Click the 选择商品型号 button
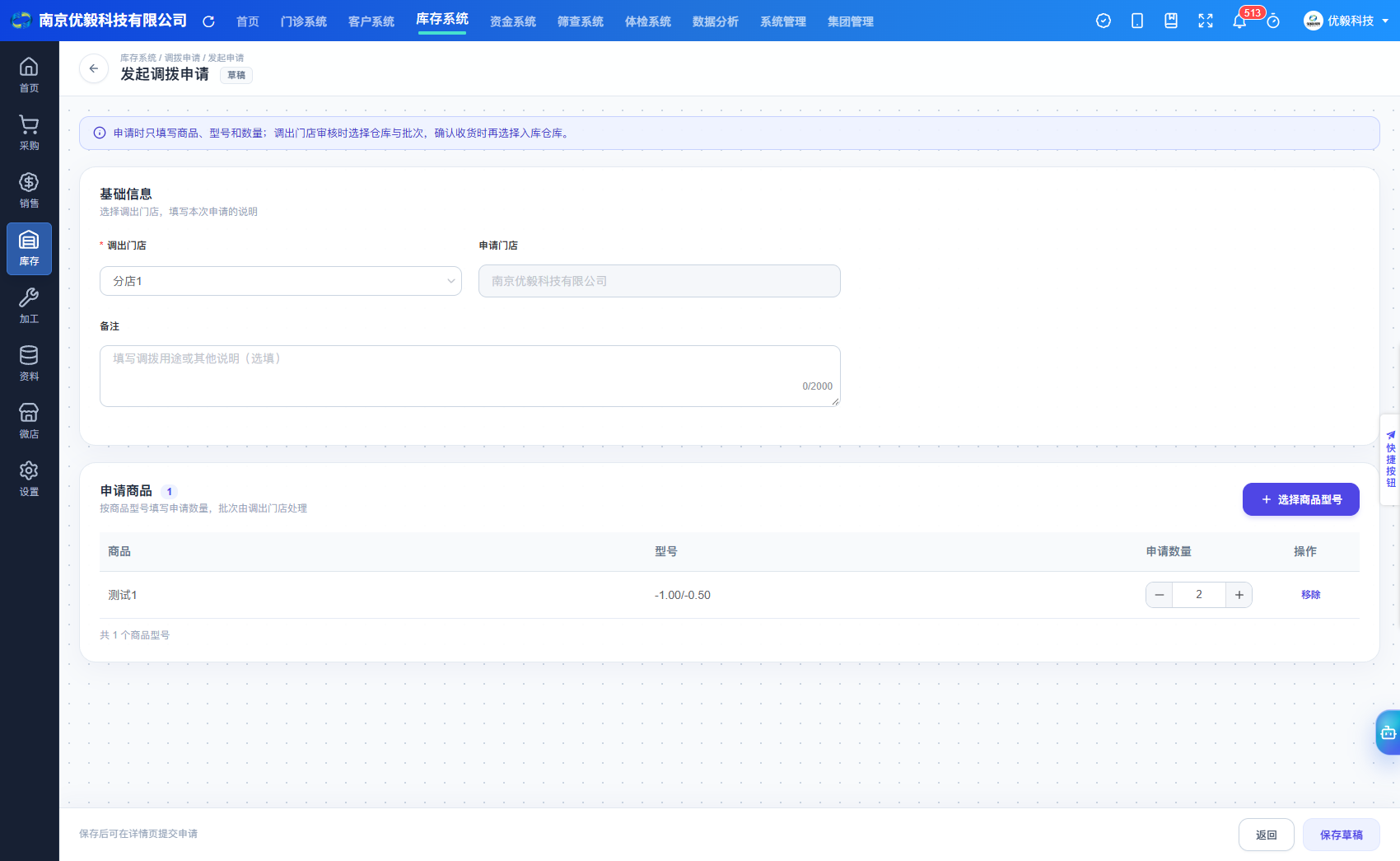 [1301, 499]
